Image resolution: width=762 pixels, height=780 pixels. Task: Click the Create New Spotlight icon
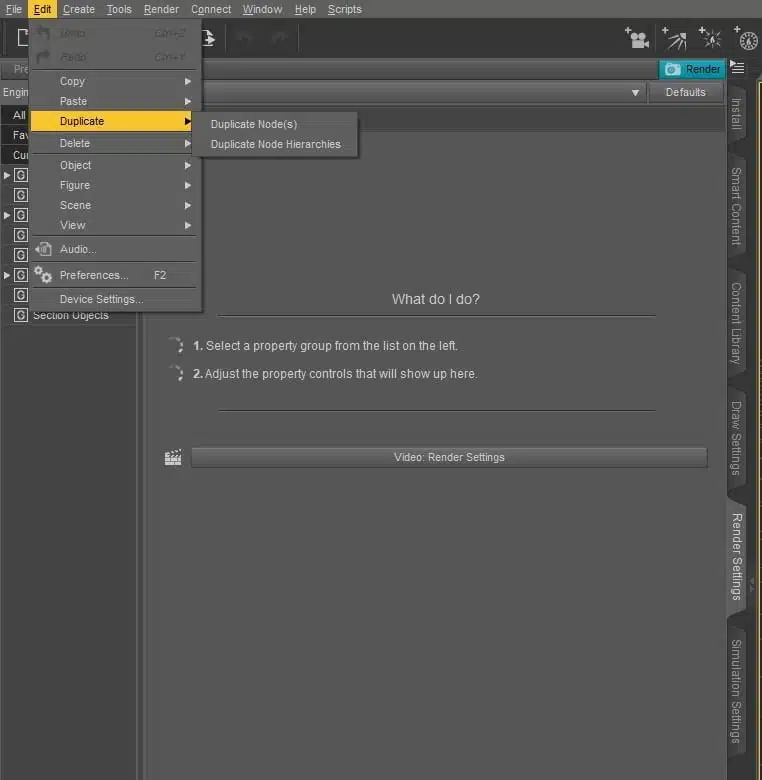pyautogui.click(x=678, y=38)
